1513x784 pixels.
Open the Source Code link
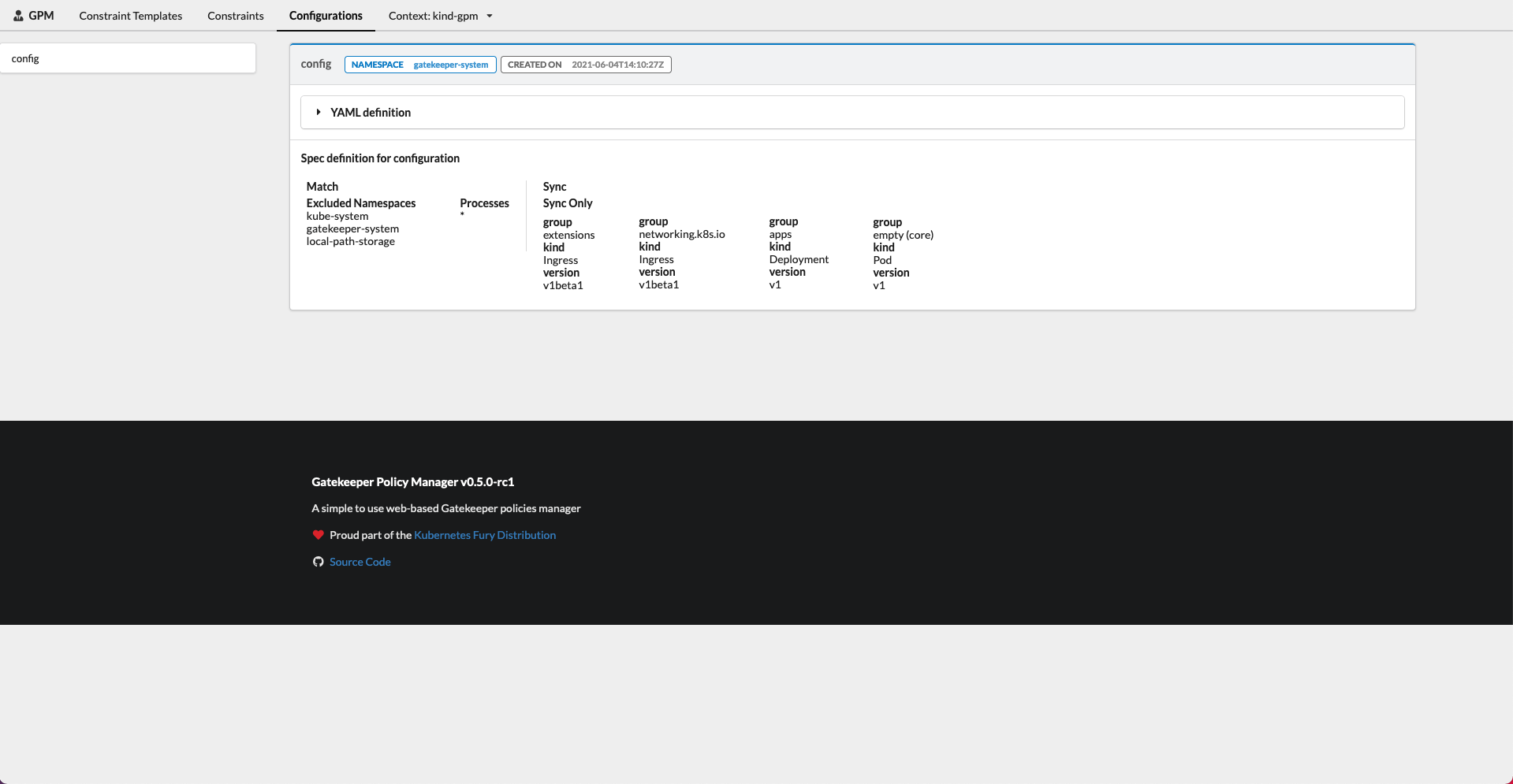360,562
